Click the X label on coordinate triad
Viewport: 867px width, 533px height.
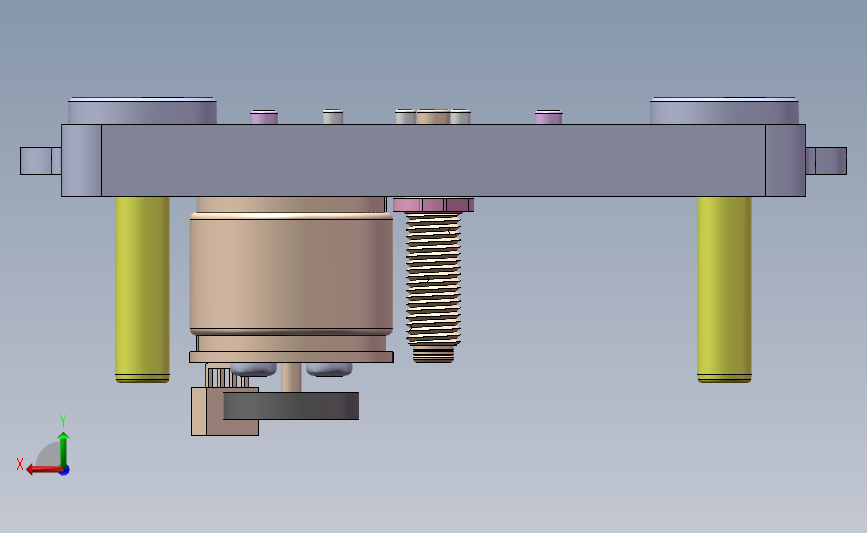point(20,464)
